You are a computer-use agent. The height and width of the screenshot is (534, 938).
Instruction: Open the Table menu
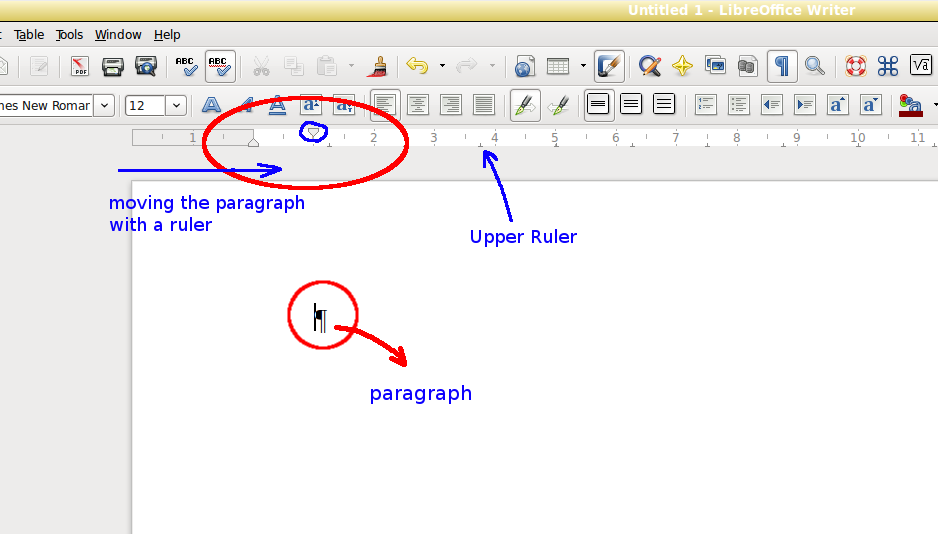click(29, 35)
